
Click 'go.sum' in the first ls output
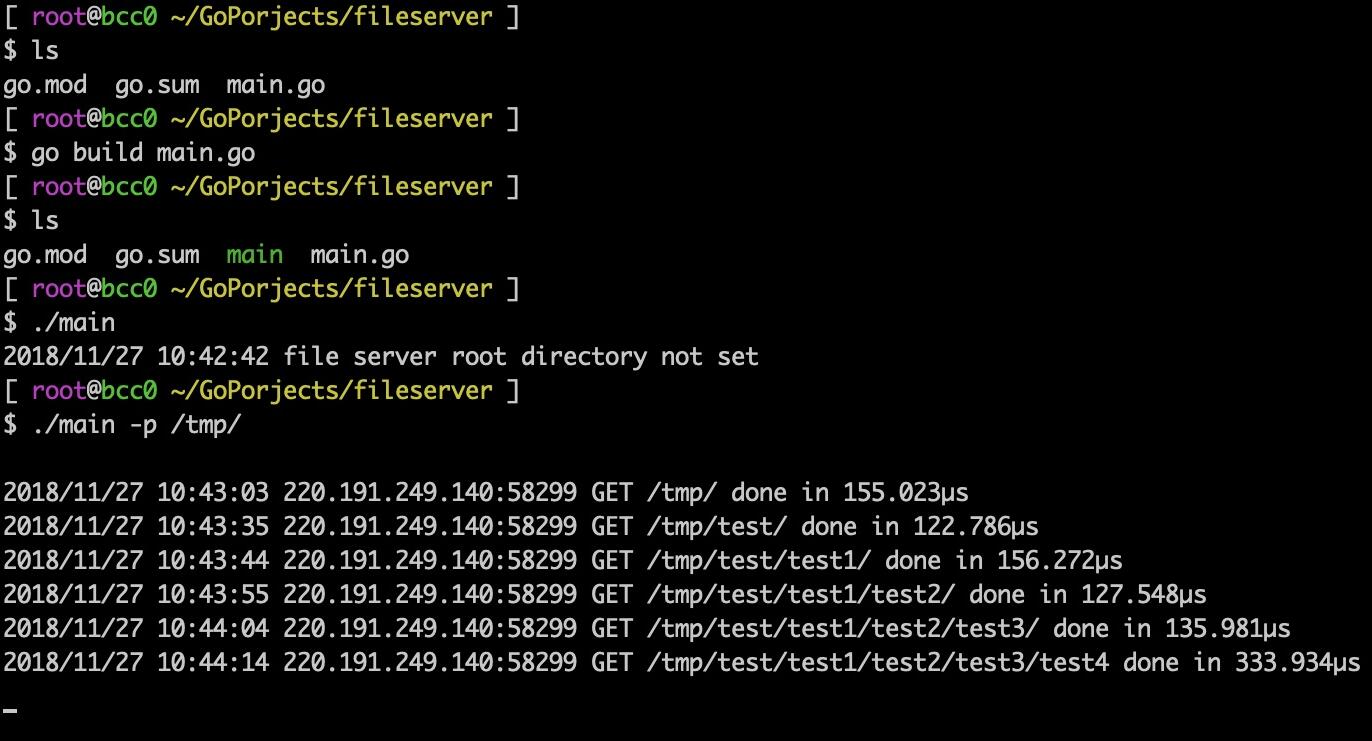[x=157, y=85]
